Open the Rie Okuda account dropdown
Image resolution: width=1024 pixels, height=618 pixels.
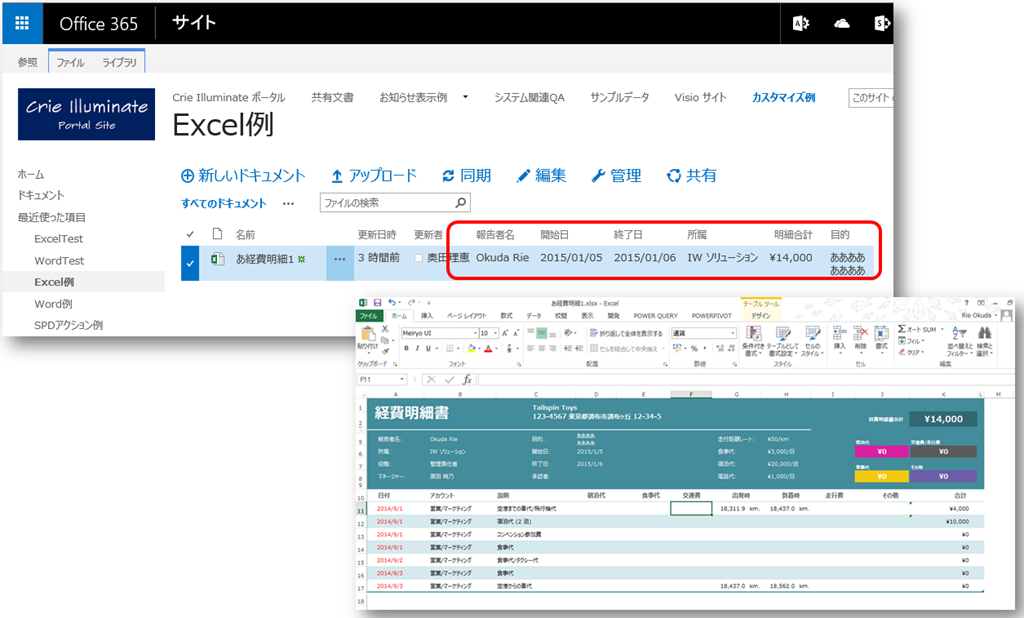click(x=978, y=315)
